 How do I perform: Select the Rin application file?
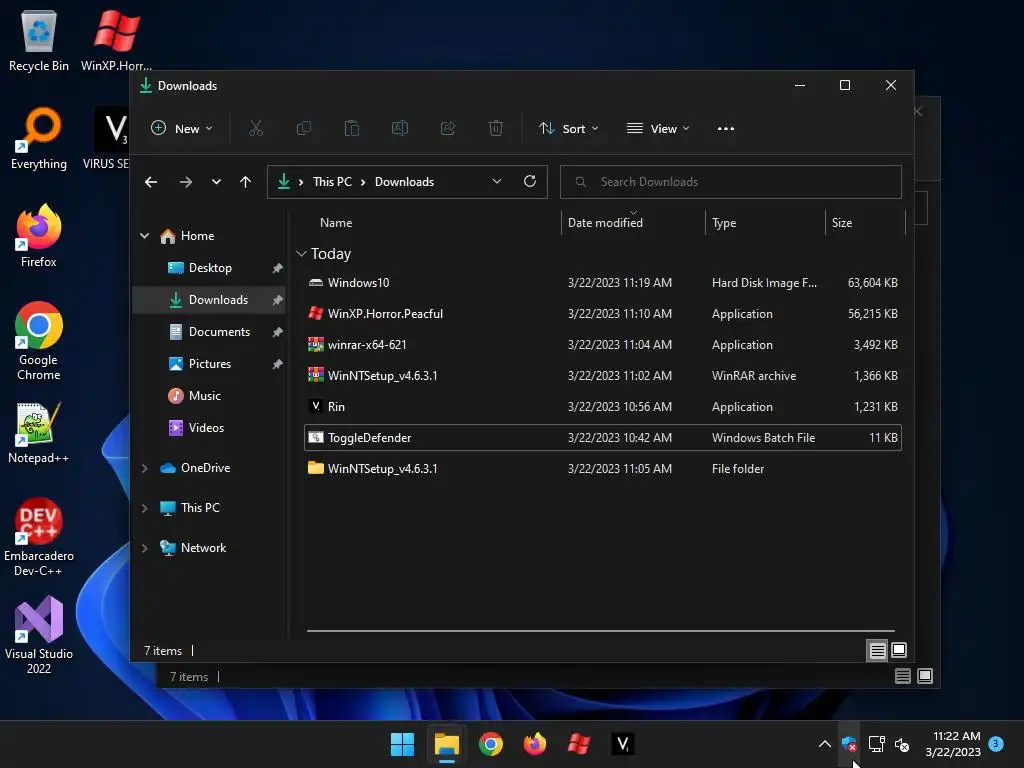click(x=603, y=407)
